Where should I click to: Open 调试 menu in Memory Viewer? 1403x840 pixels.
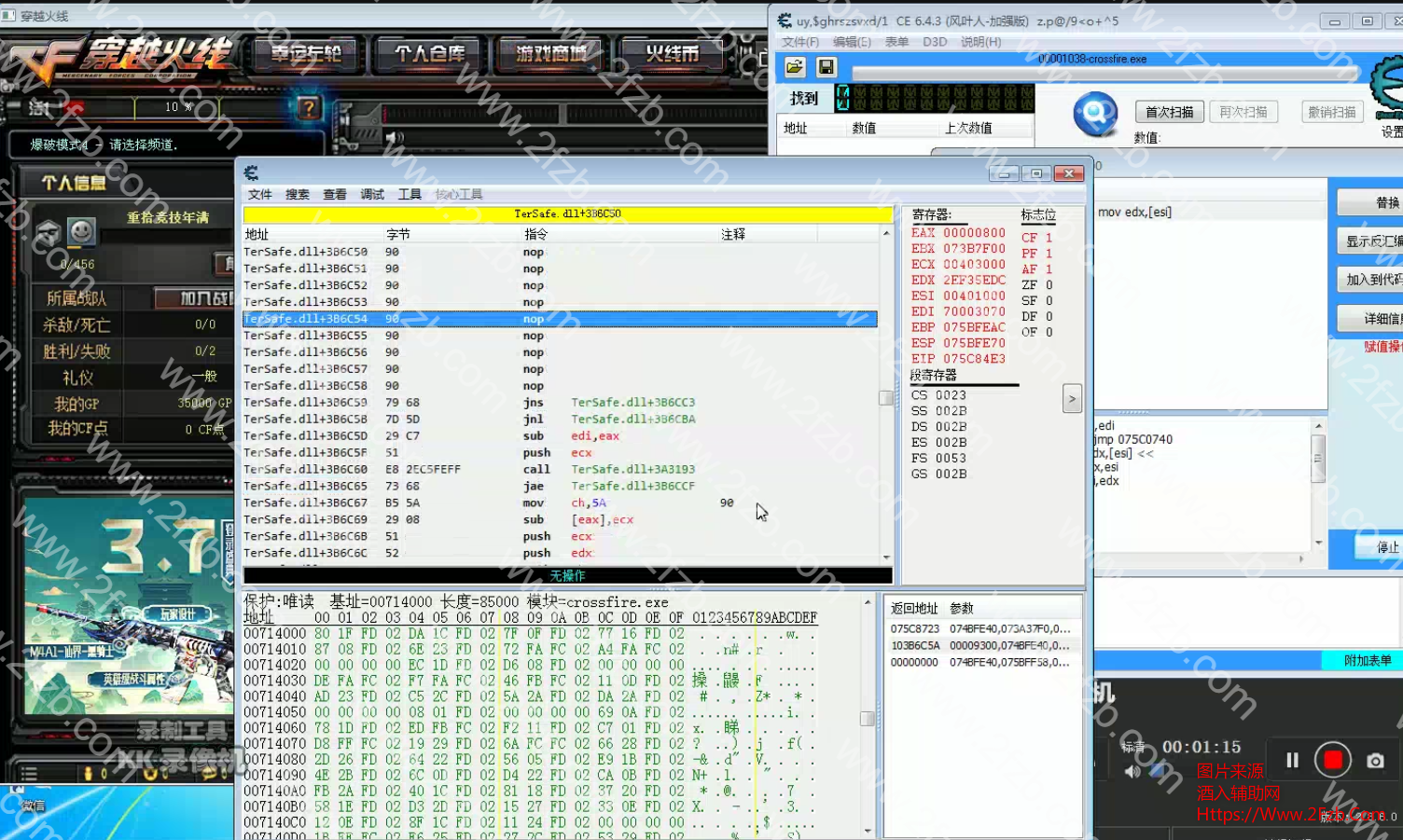(x=372, y=194)
